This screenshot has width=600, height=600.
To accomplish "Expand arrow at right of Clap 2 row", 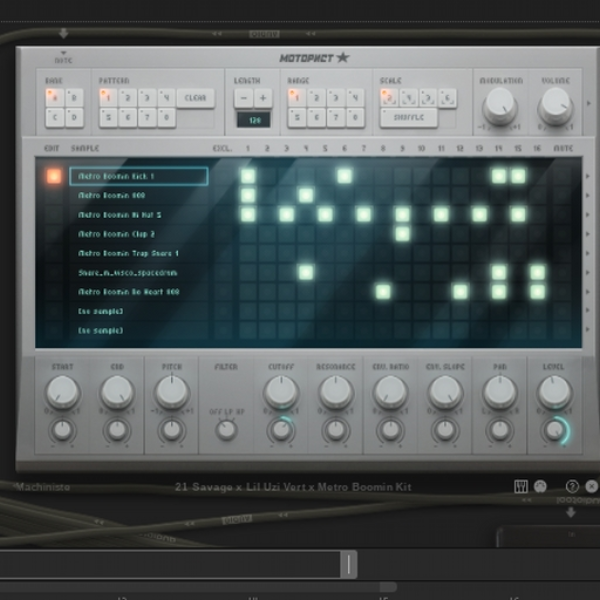I will pos(588,234).
